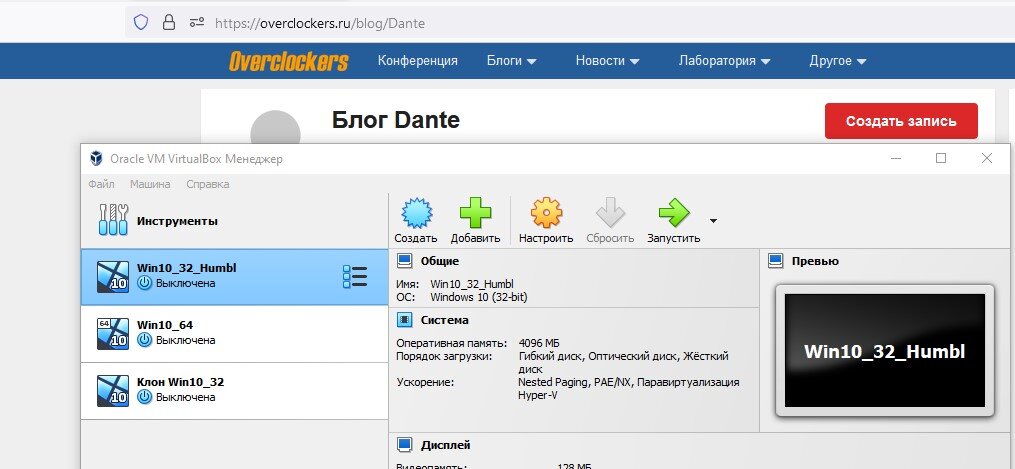The height and width of the screenshot is (469, 1015).
Task: Click the Win10_32_Humbl OS icon
Action: click(113, 277)
